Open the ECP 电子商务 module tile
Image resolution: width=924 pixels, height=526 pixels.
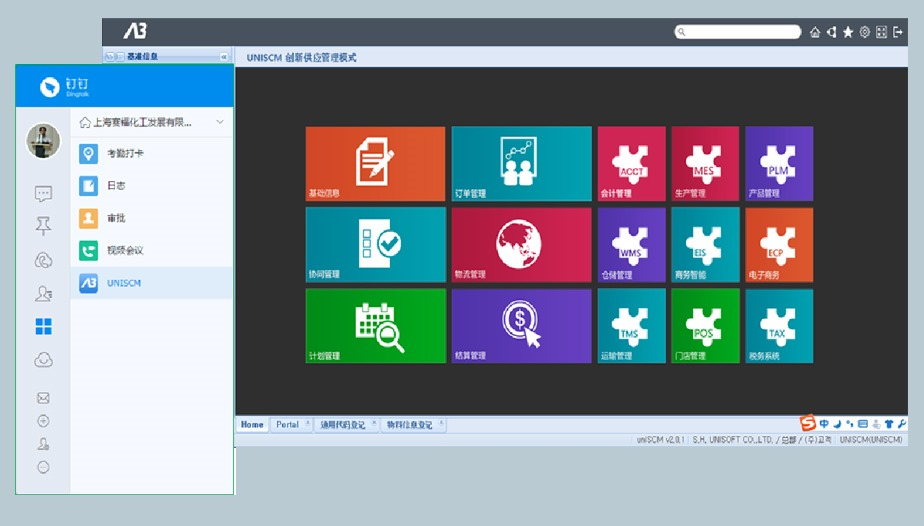[x=779, y=244]
